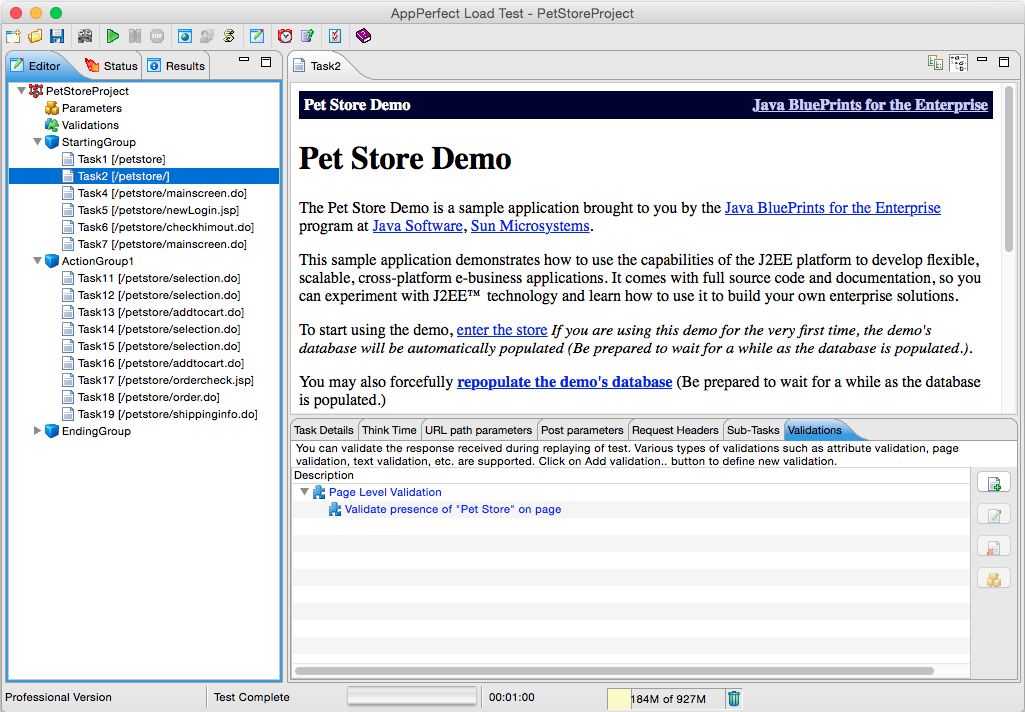This screenshot has height=712, width=1025.
Task: Expand the EndingGroup tree node
Action: pos(37,431)
